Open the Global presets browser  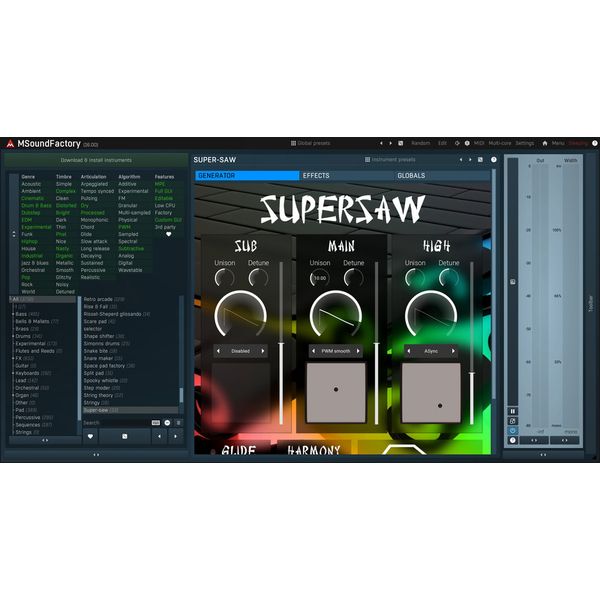(x=310, y=143)
